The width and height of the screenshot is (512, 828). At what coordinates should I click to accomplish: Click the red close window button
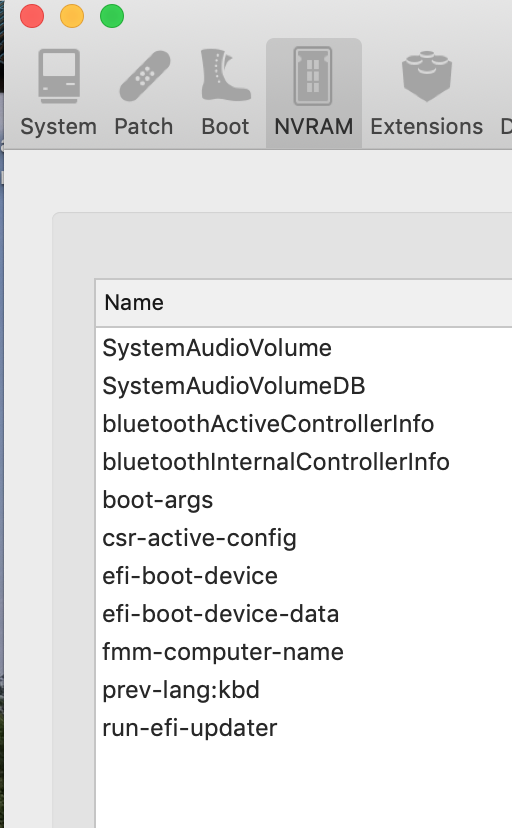point(32,16)
